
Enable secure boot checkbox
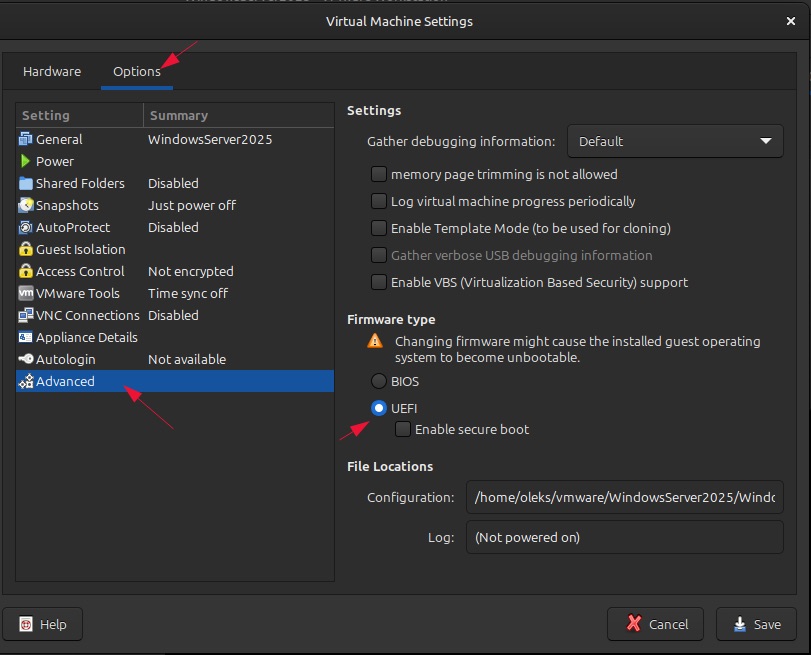(x=403, y=429)
